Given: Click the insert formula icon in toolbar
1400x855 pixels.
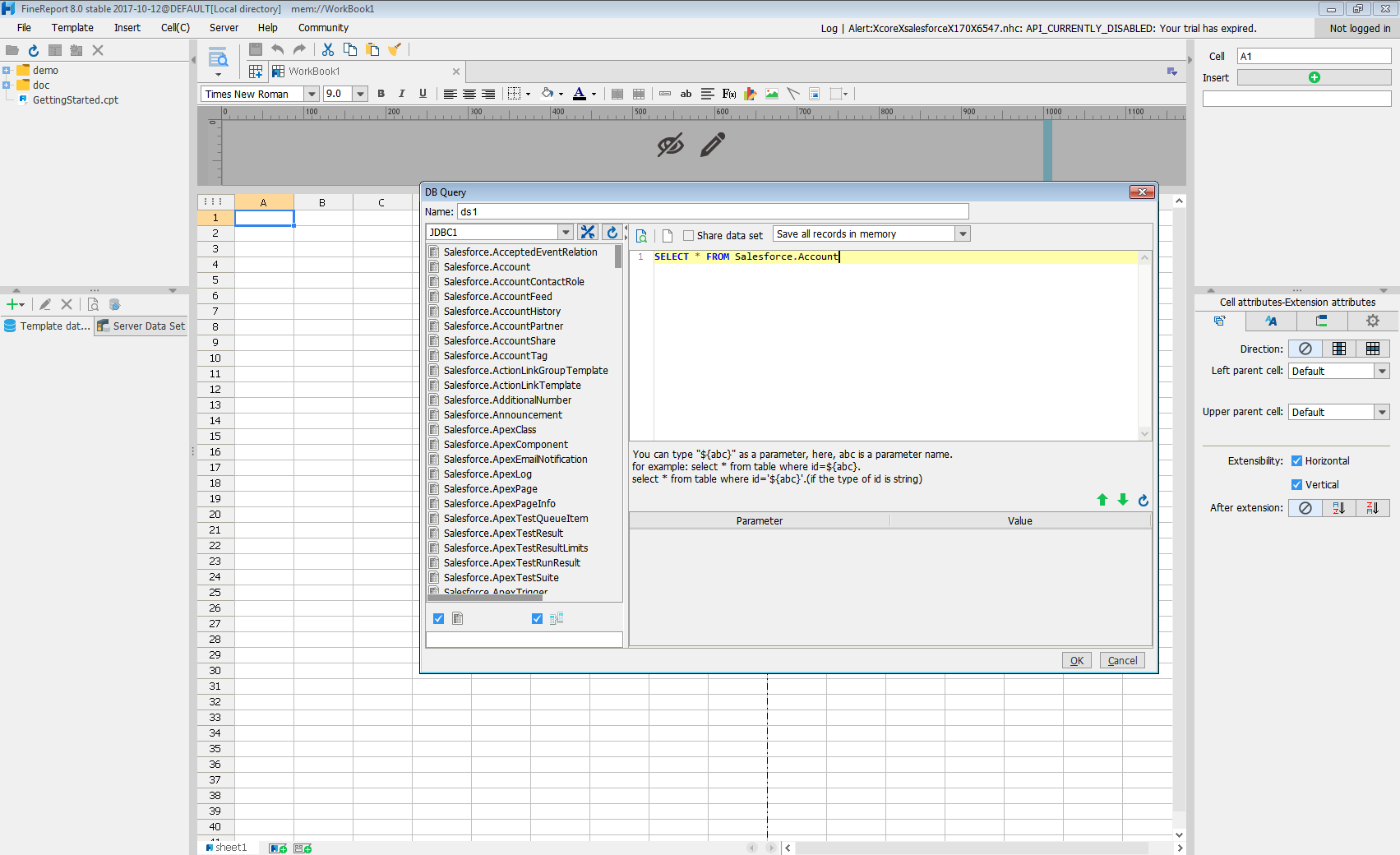Looking at the screenshot, I should pos(728,94).
